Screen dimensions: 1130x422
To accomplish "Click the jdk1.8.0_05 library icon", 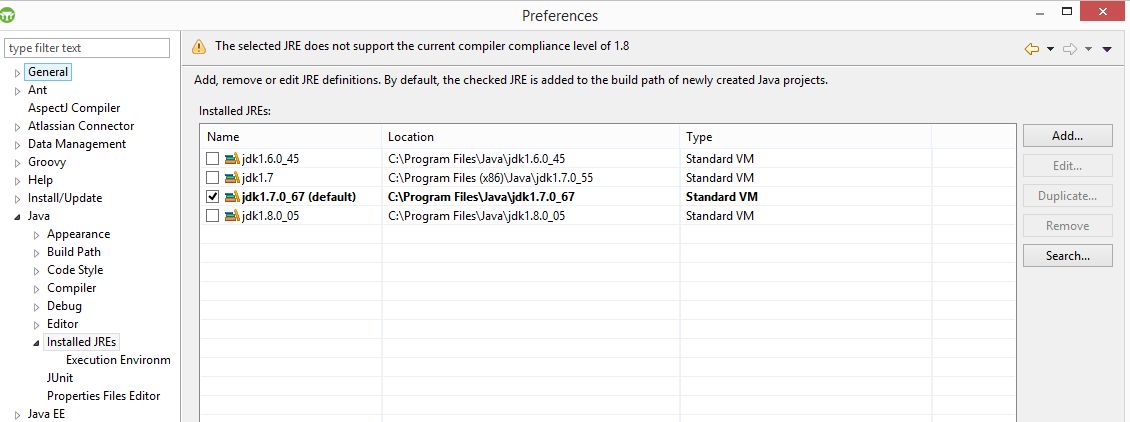I will coord(232,215).
